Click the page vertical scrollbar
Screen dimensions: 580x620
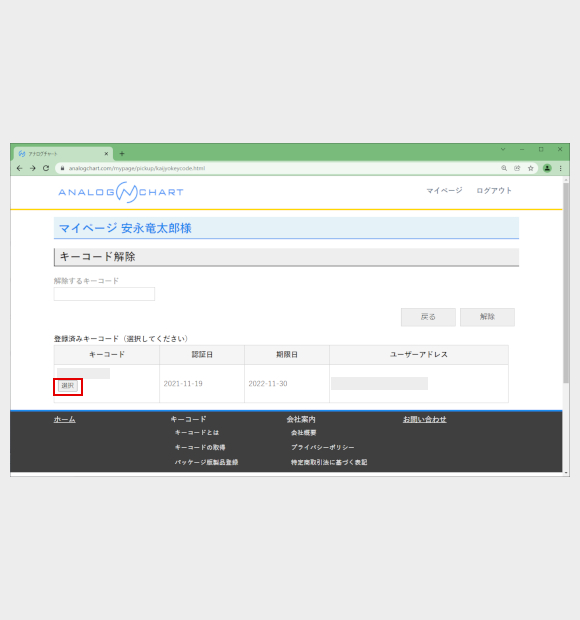pyautogui.click(x=566, y=283)
